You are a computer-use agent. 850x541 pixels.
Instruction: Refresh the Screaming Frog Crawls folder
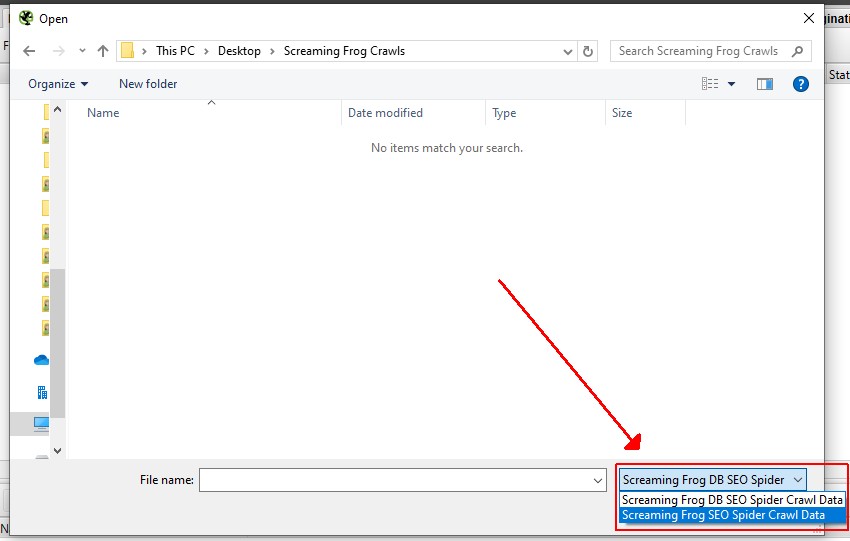point(588,51)
